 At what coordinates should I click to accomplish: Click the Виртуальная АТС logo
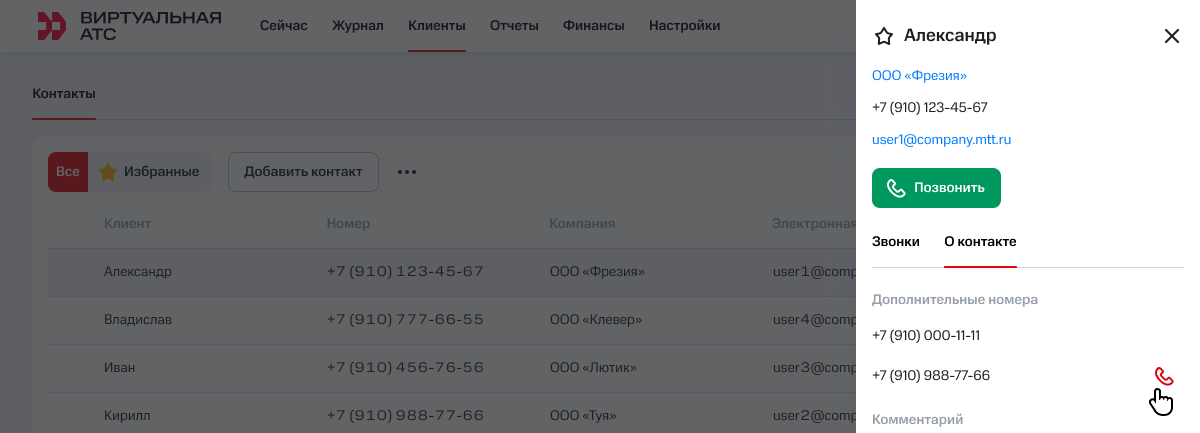(129, 26)
